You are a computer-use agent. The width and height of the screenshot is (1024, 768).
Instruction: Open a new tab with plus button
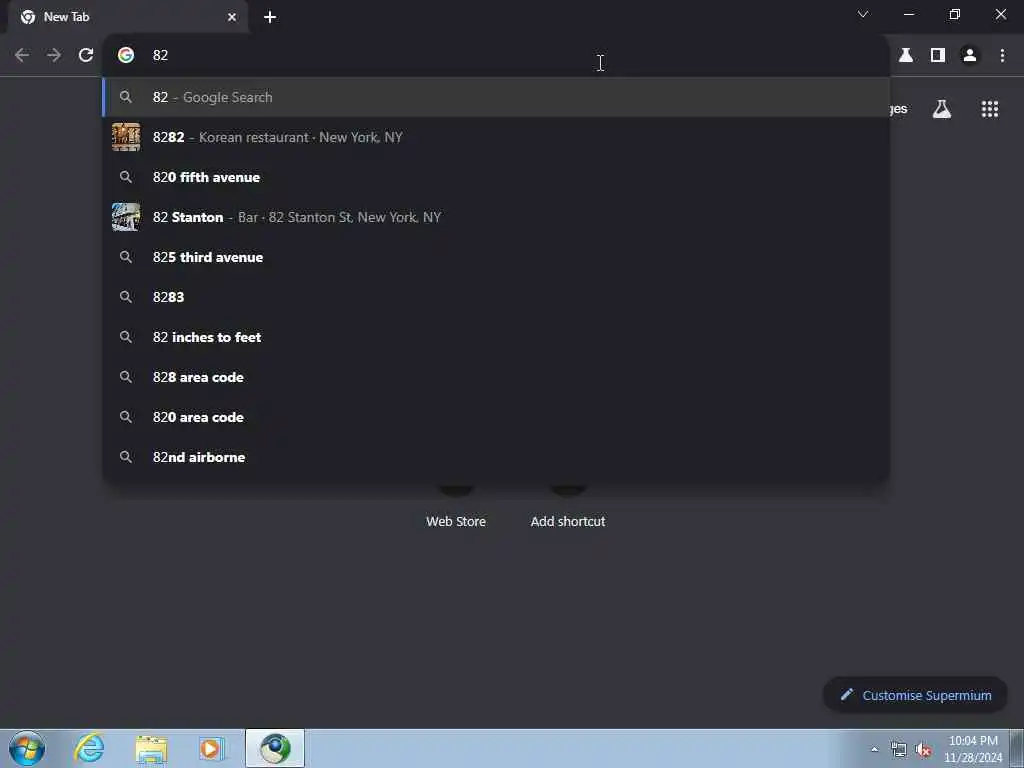[x=270, y=17]
